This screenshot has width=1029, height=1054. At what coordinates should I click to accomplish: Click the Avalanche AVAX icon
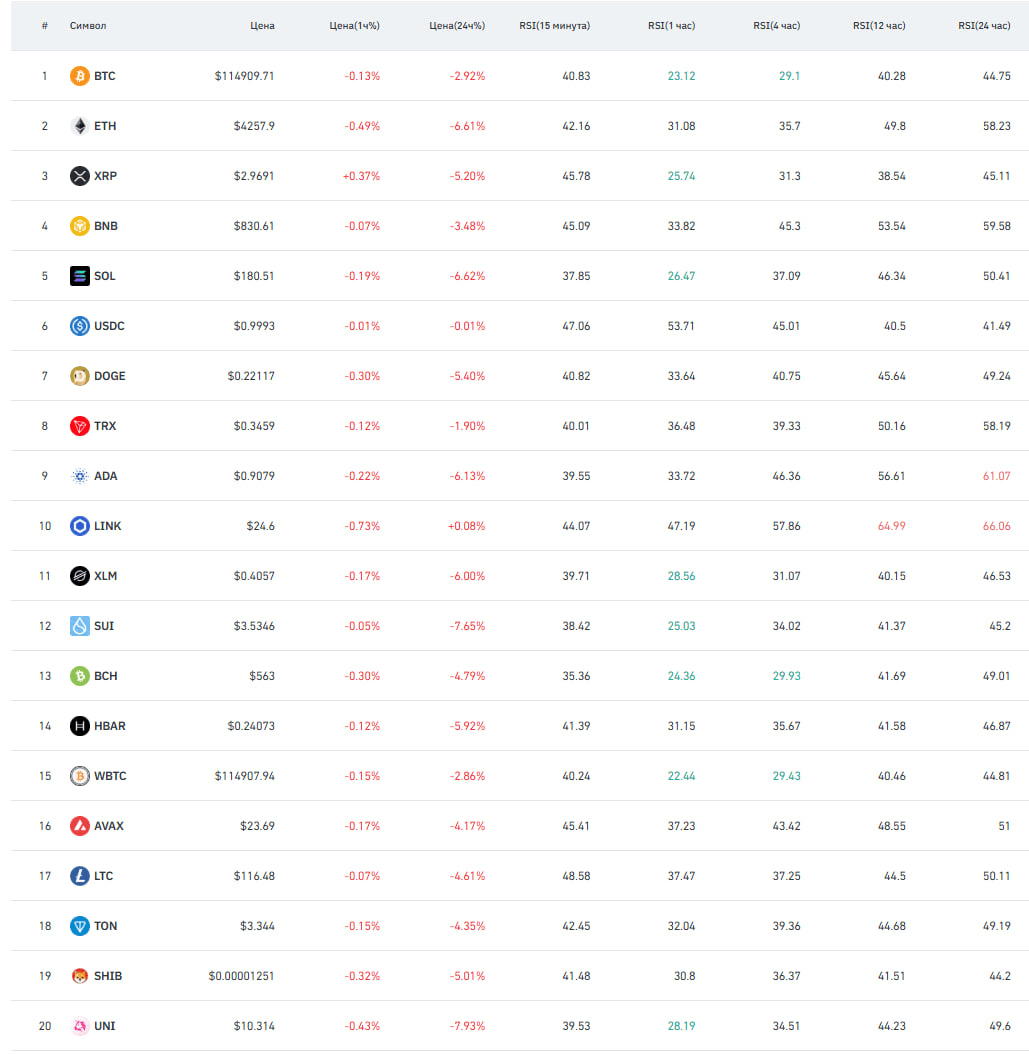pyautogui.click(x=79, y=825)
